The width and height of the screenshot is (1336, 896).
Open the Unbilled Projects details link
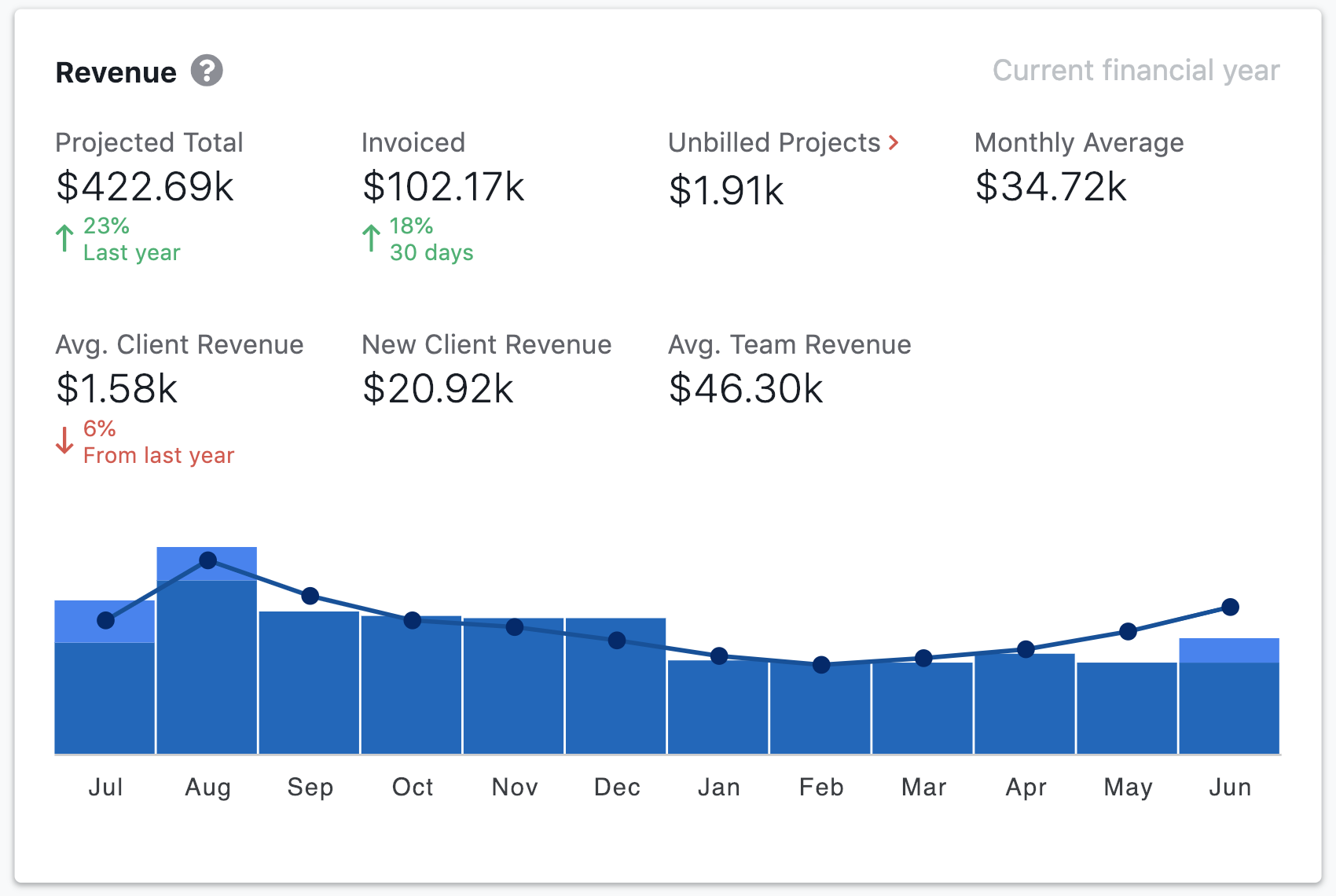774,143
